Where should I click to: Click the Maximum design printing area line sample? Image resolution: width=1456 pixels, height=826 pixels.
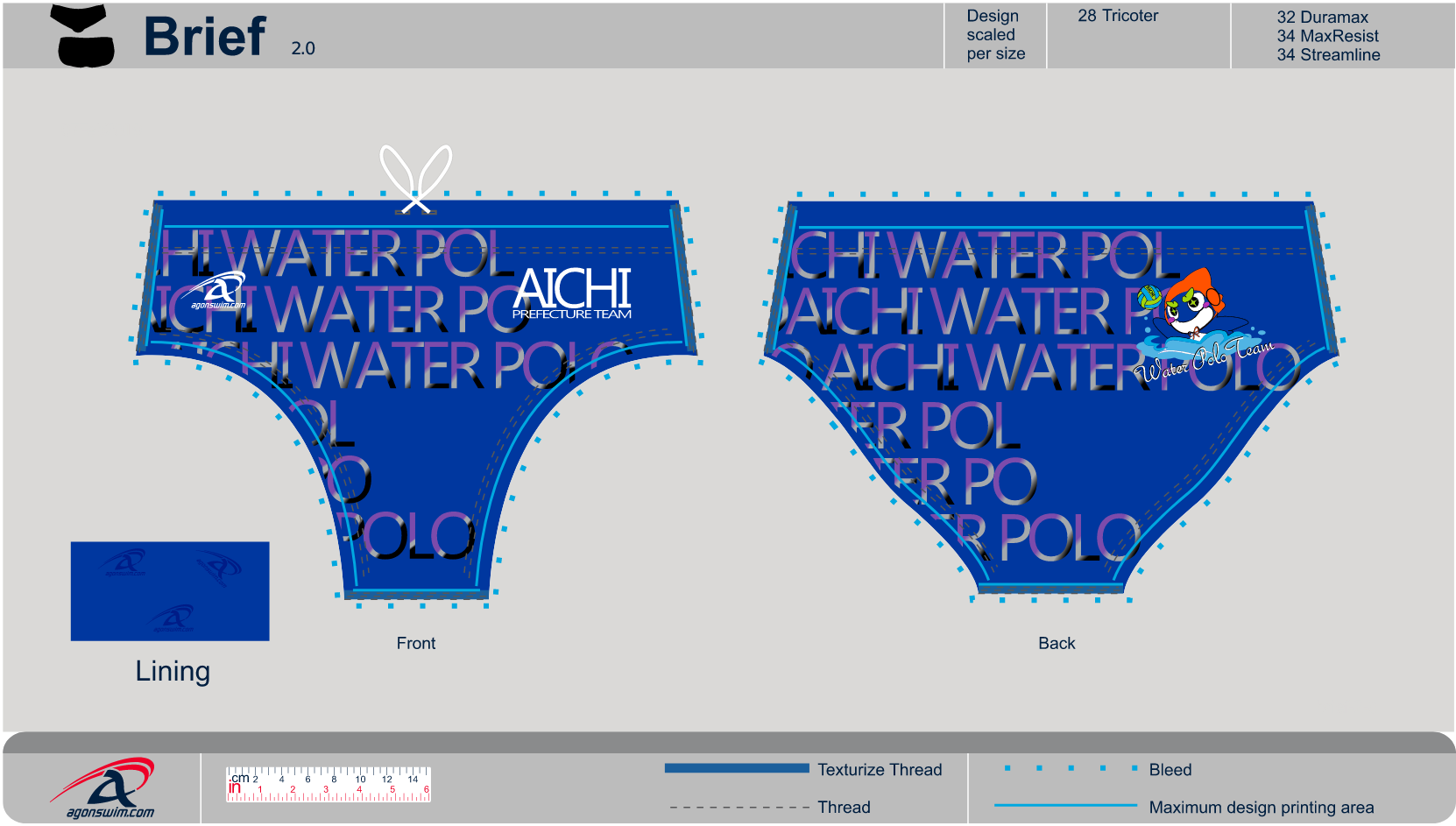(x=1065, y=805)
